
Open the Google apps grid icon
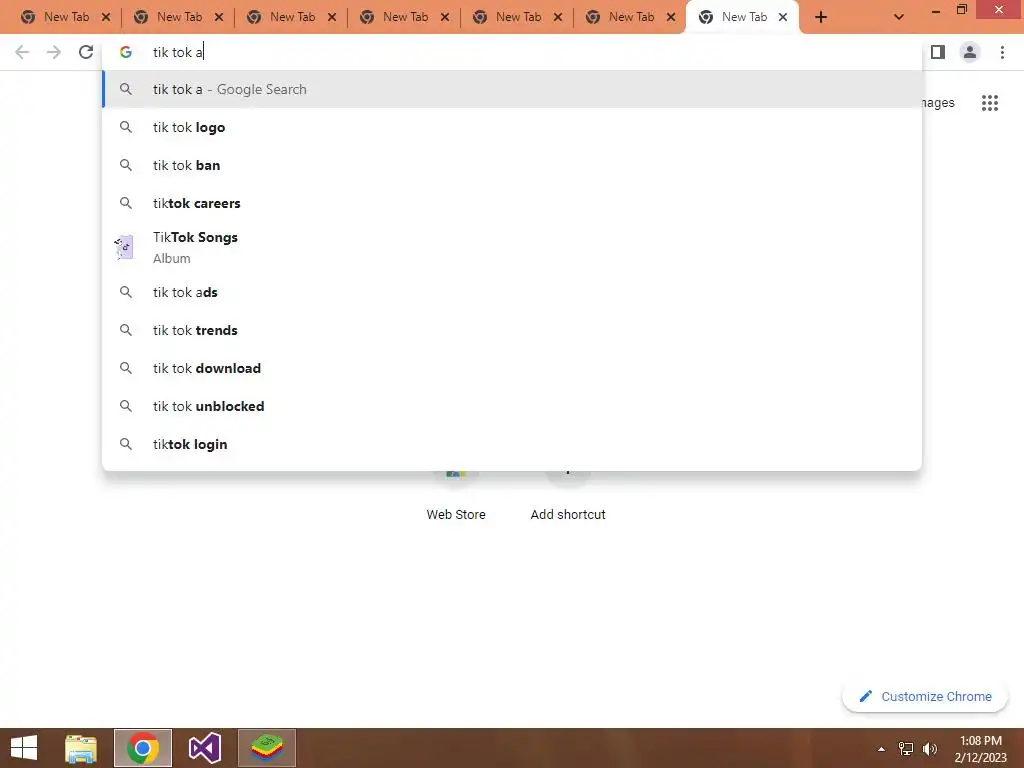tap(990, 103)
